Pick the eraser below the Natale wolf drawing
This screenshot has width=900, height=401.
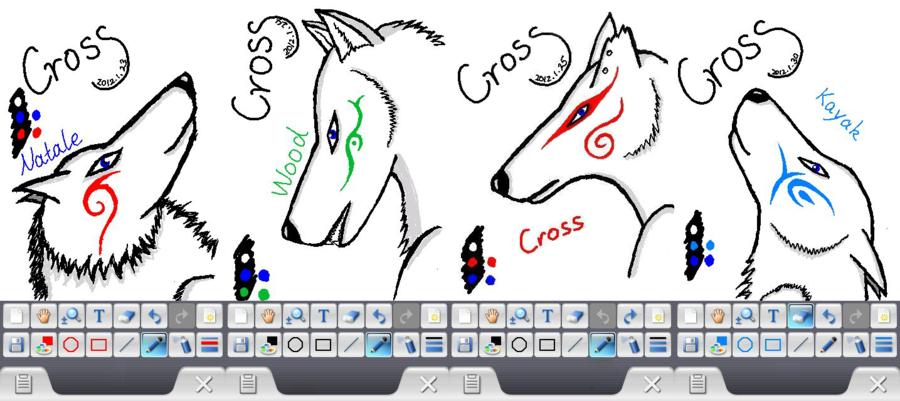(126, 316)
